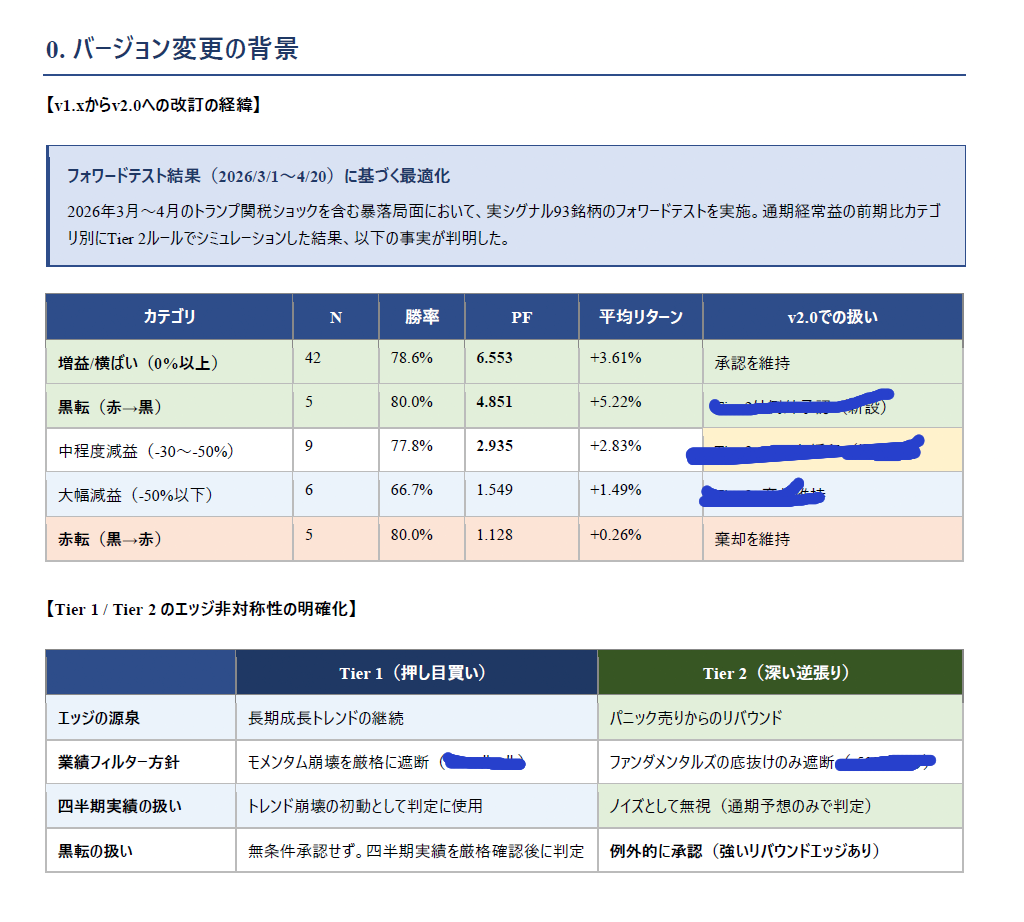Click the heading 0. バージョン変更の背景
Viewport: 1024px width, 922px height.
pos(172,49)
